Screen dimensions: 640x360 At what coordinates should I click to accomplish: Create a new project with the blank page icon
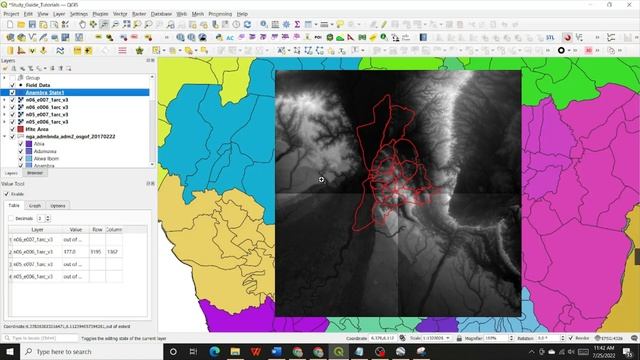(x=10, y=24)
